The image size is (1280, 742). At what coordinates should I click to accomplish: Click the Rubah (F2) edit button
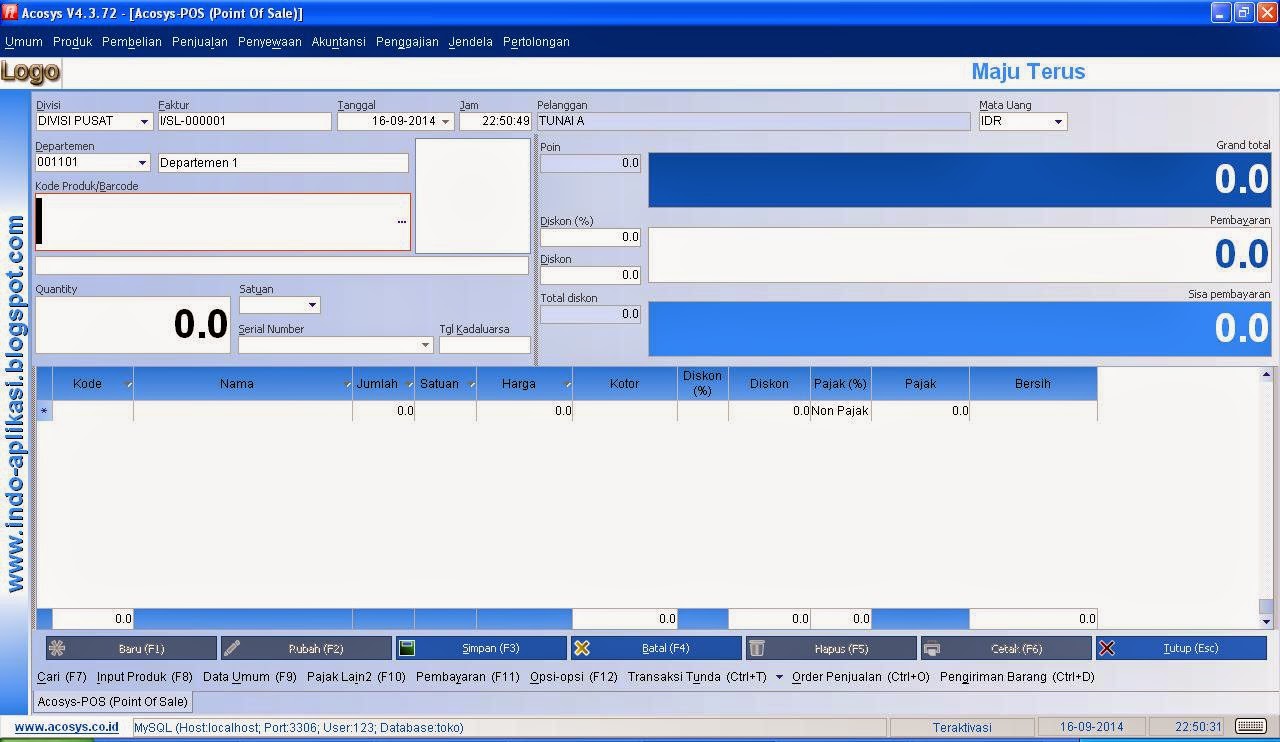306,648
